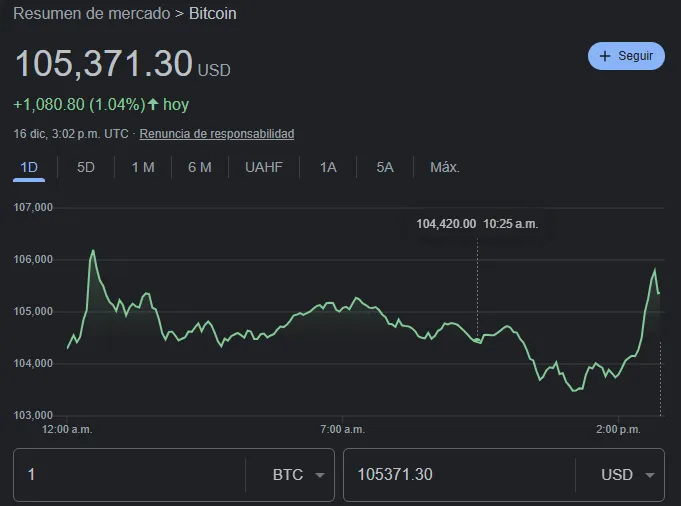Click the 105,371.30 price headline
The width and height of the screenshot is (681, 506).
coord(103,63)
